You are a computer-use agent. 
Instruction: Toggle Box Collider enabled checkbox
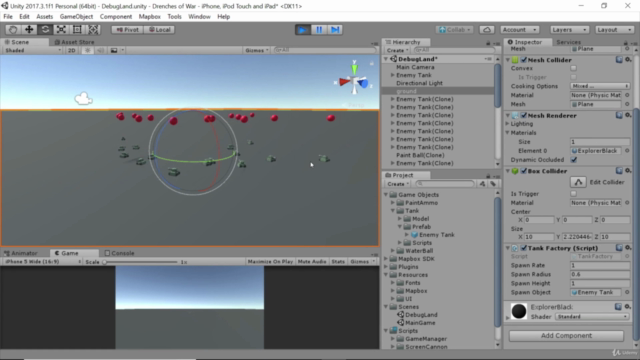point(524,171)
